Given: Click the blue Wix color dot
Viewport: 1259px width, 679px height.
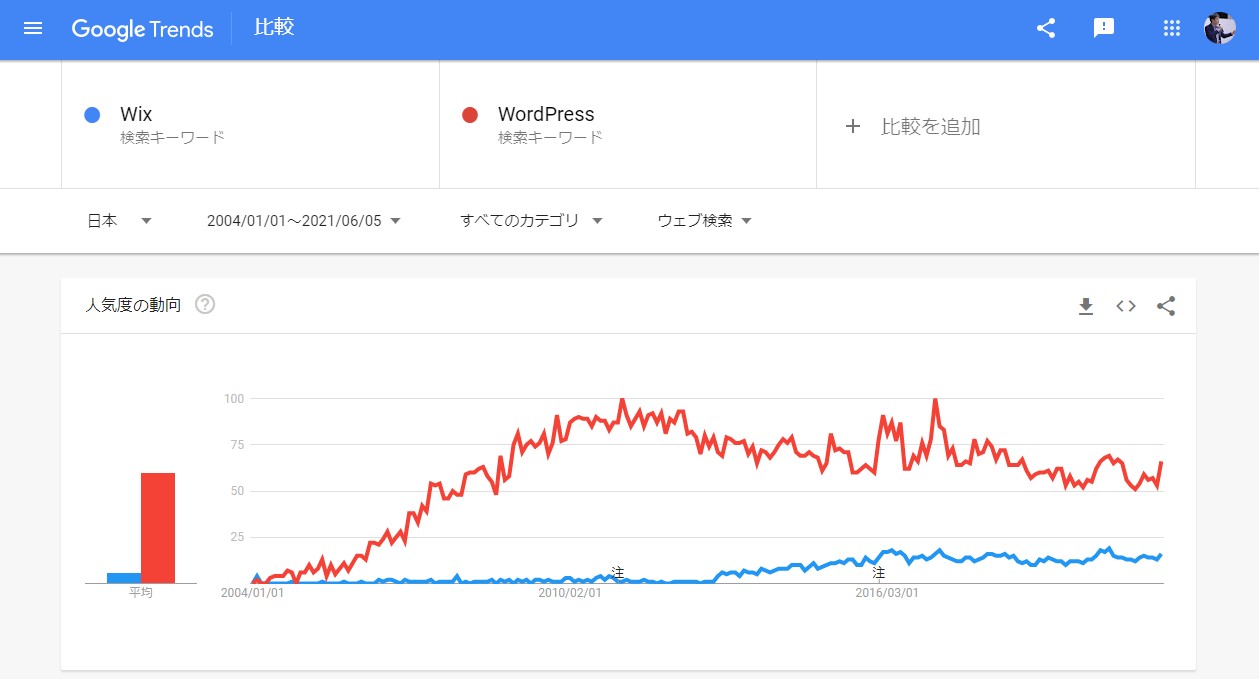Looking at the screenshot, I should tap(92, 115).
